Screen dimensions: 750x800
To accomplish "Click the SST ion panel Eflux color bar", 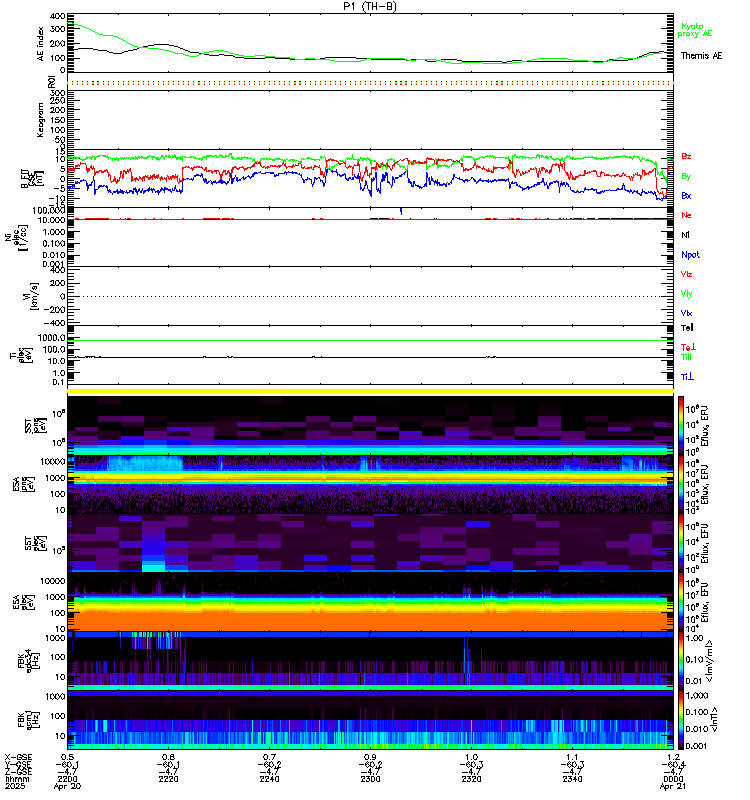I will tap(681, 425).
